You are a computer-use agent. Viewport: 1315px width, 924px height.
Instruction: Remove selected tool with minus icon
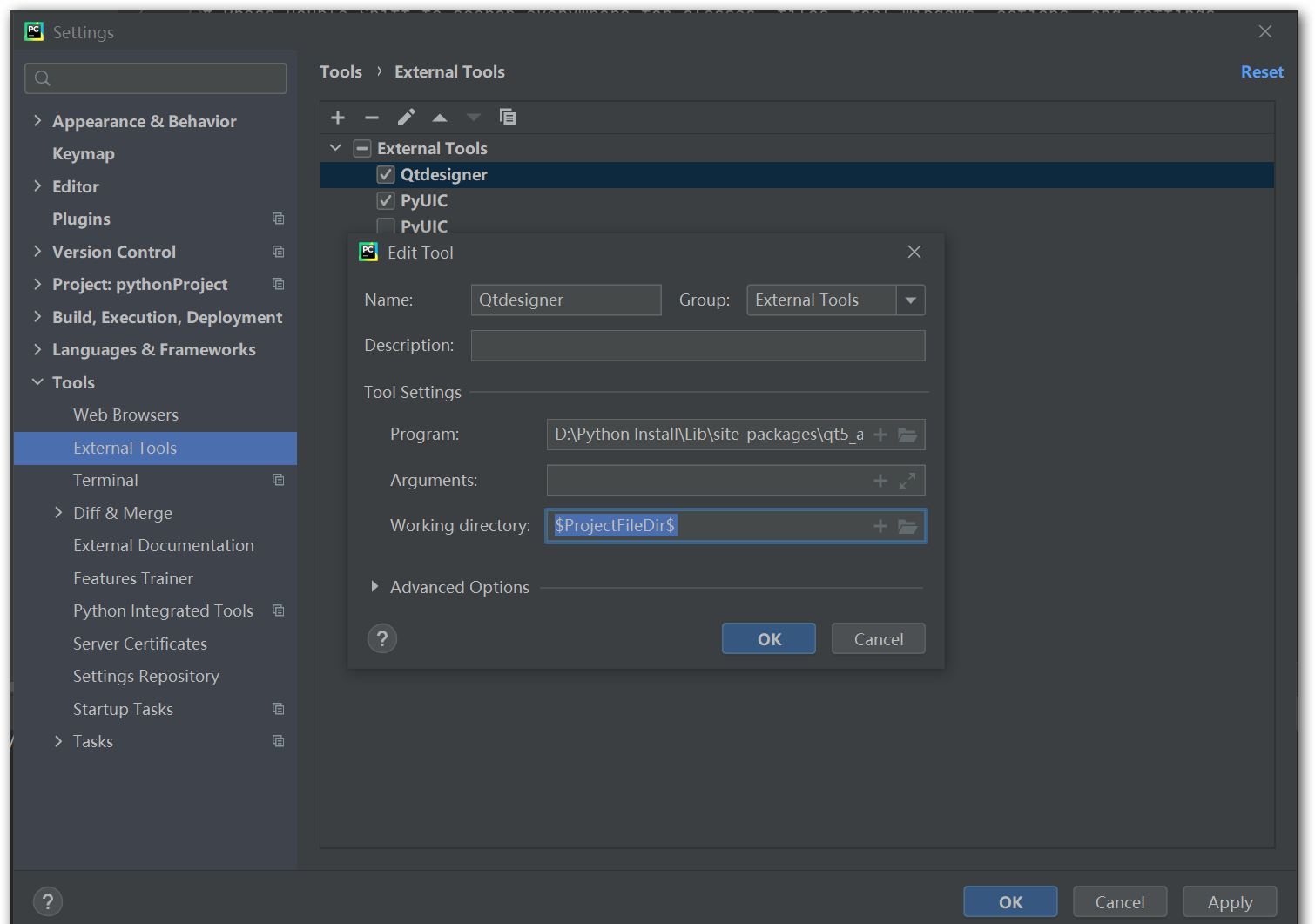[372, 118]
